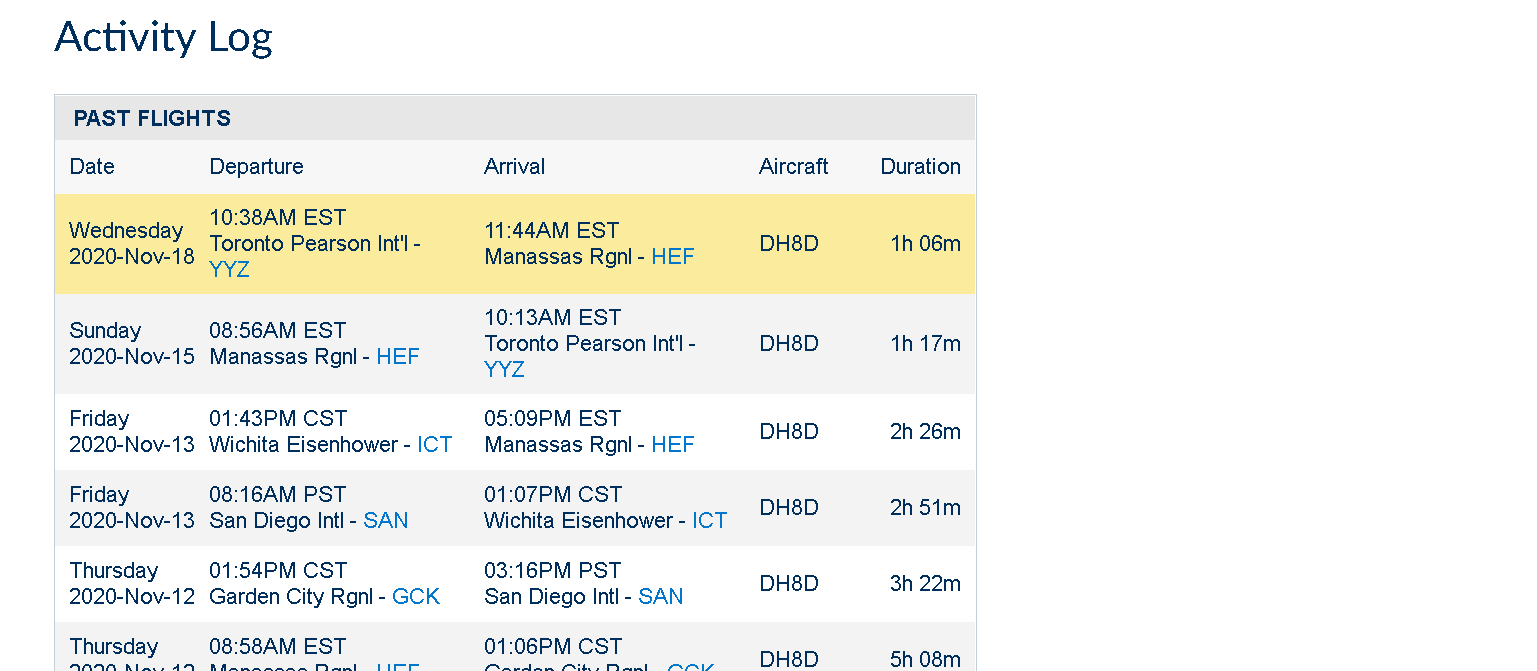The height and width of the screenshot is (671, 1537).
Task: Click the PAST FLIGHTS section header
Action: pyautogui.click(x=152, y=119)
